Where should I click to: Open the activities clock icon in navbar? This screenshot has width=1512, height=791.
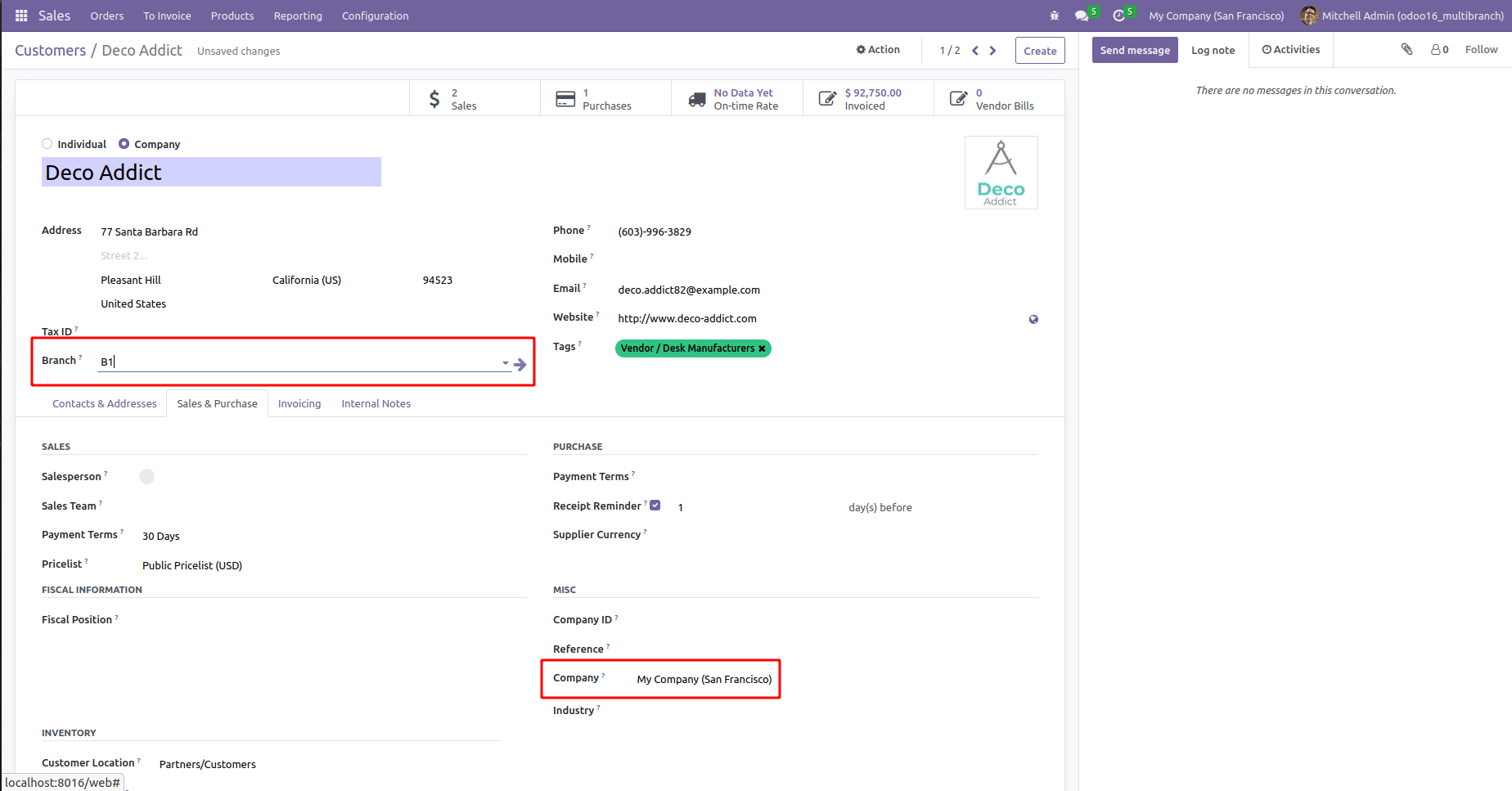1118,16
